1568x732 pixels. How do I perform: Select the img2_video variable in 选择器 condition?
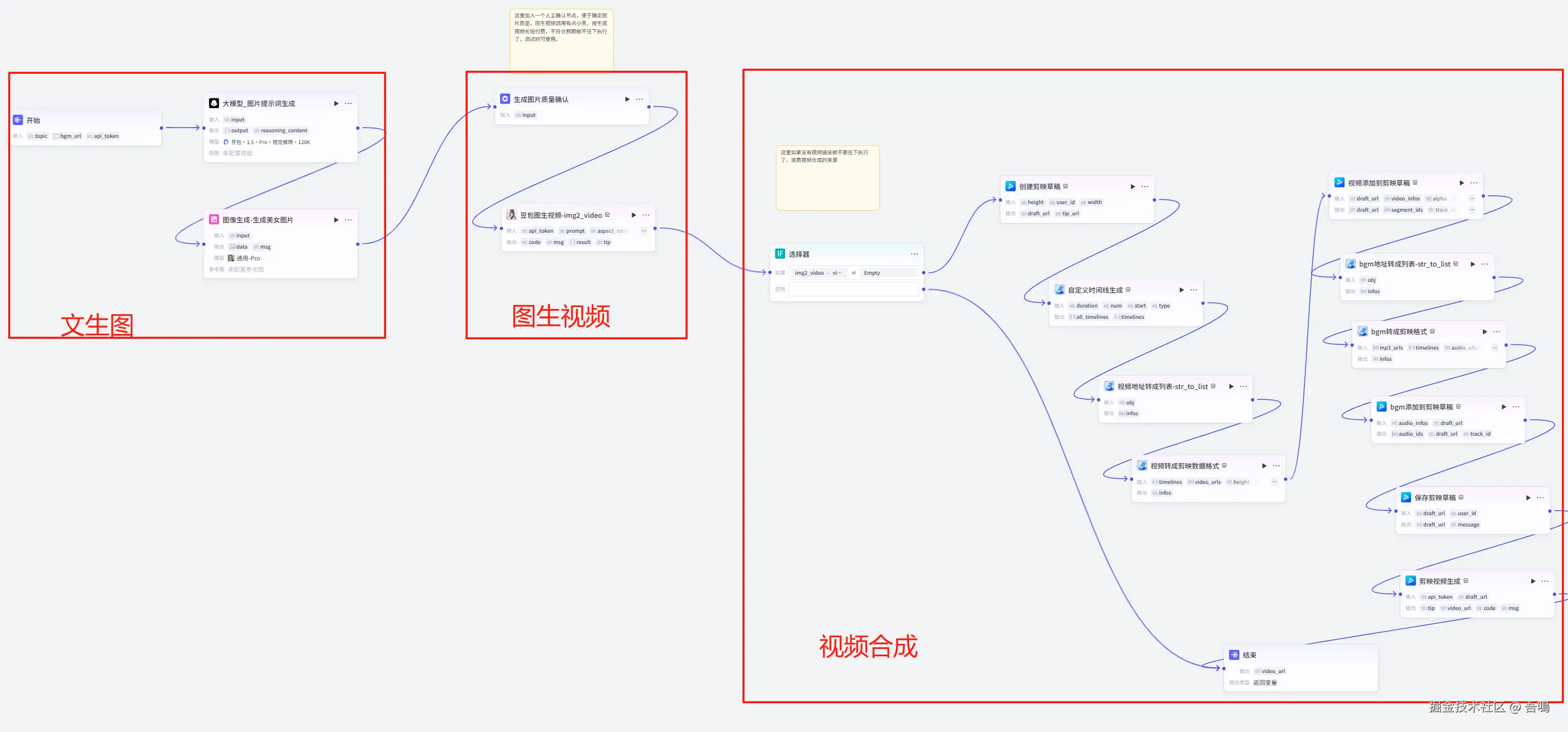[x=818, y=273]
